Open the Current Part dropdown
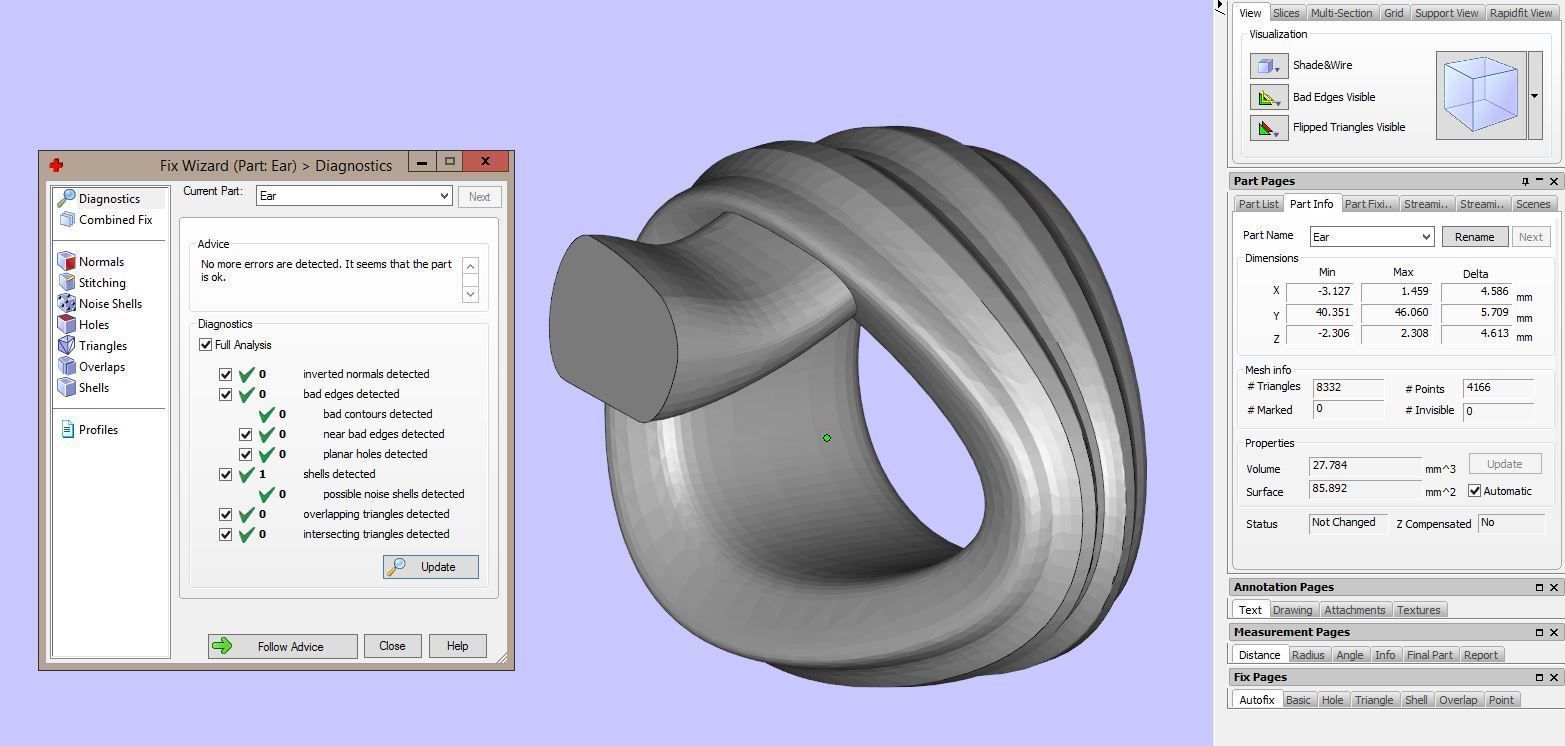 tap(444, 196)
